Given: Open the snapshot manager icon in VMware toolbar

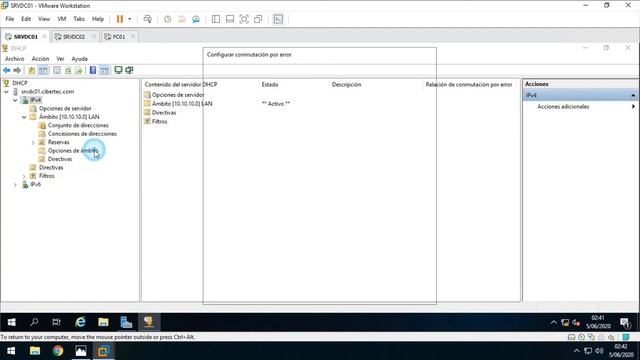Looking at the screenshot, I should point(196,19).
